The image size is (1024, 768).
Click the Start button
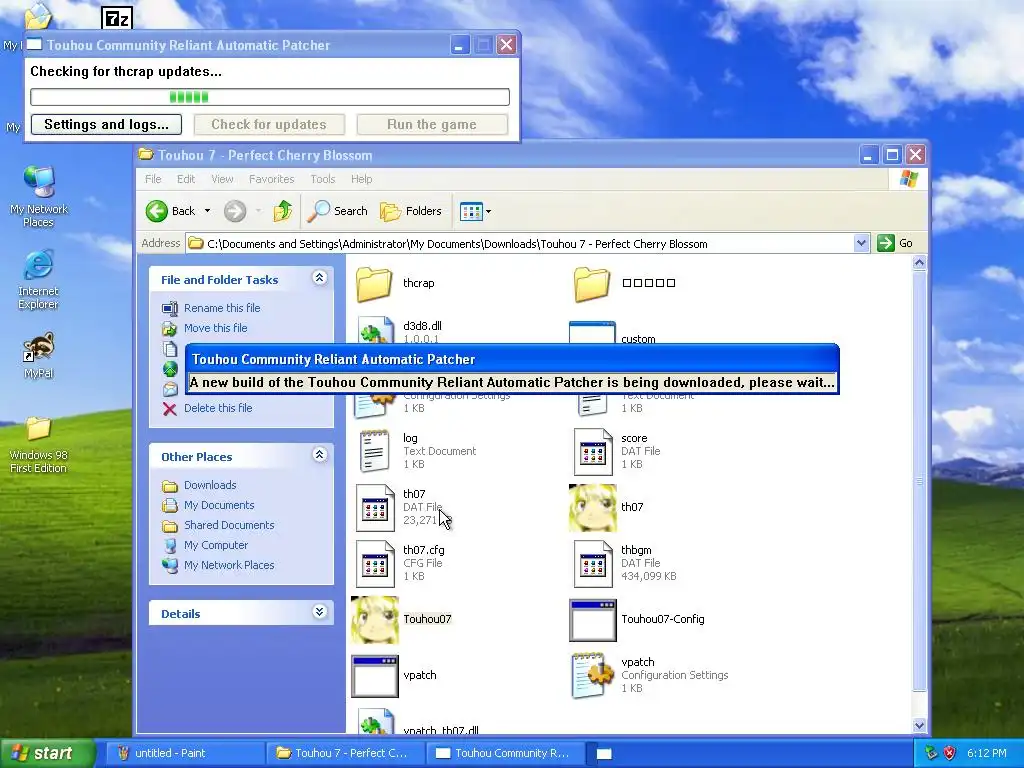tap(47, 754)
